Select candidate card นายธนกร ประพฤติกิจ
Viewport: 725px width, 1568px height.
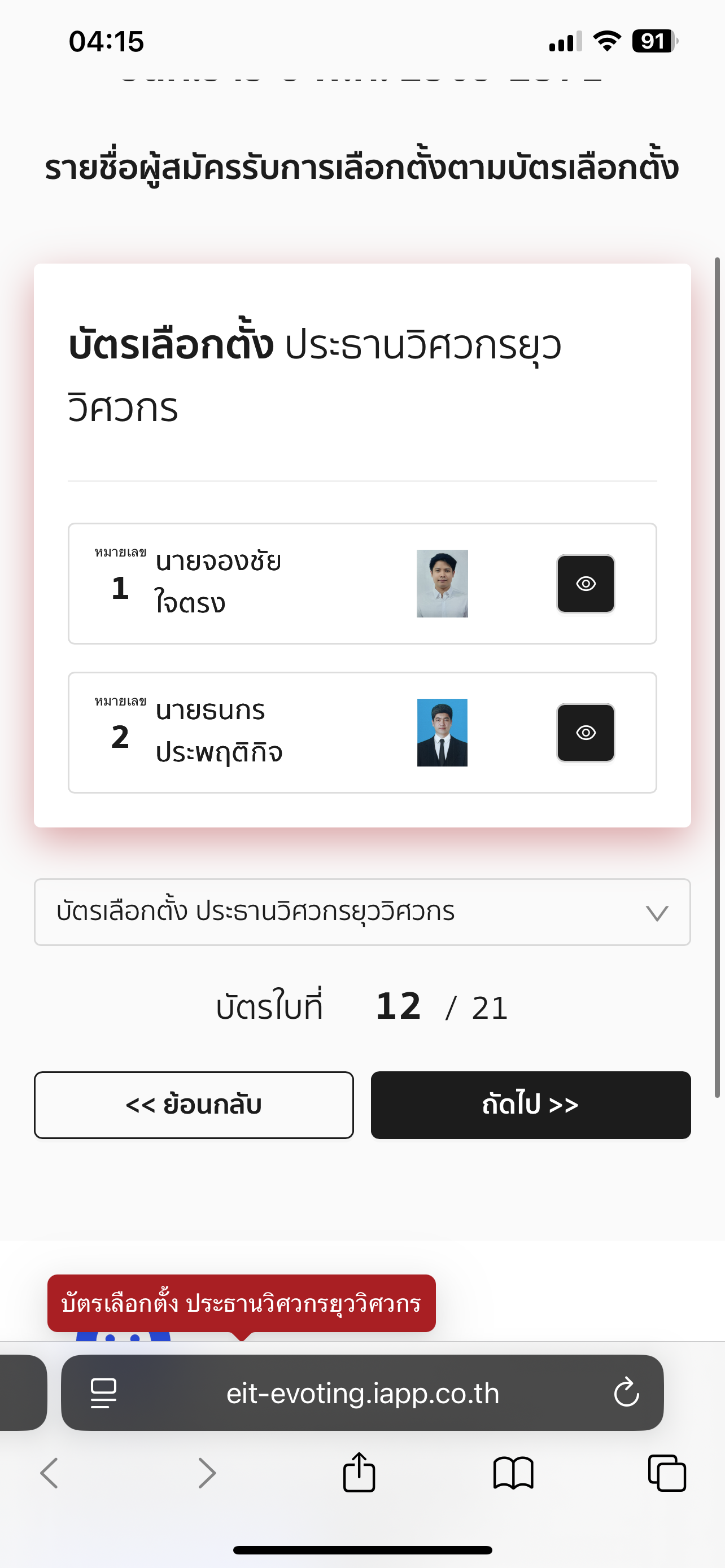tap(362, 733)
